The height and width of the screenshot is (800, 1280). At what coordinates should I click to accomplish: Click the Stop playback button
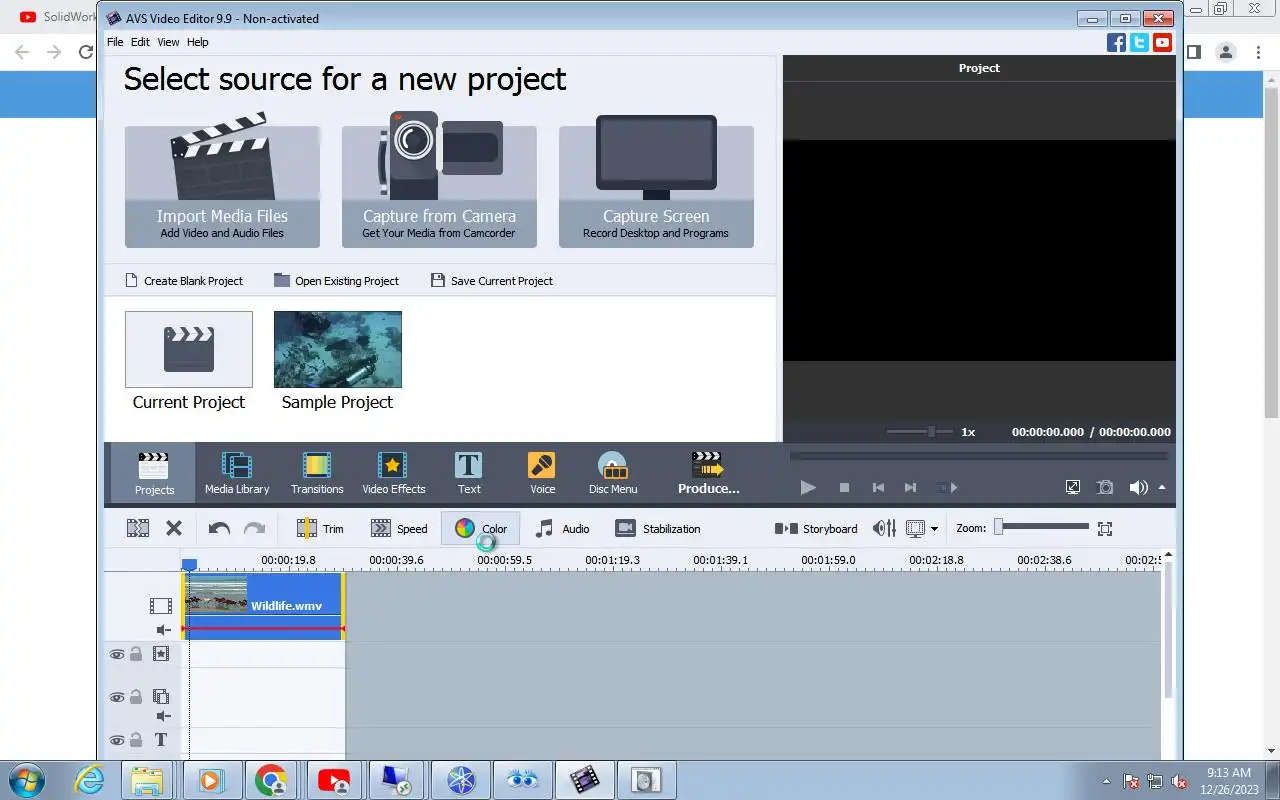844,487
